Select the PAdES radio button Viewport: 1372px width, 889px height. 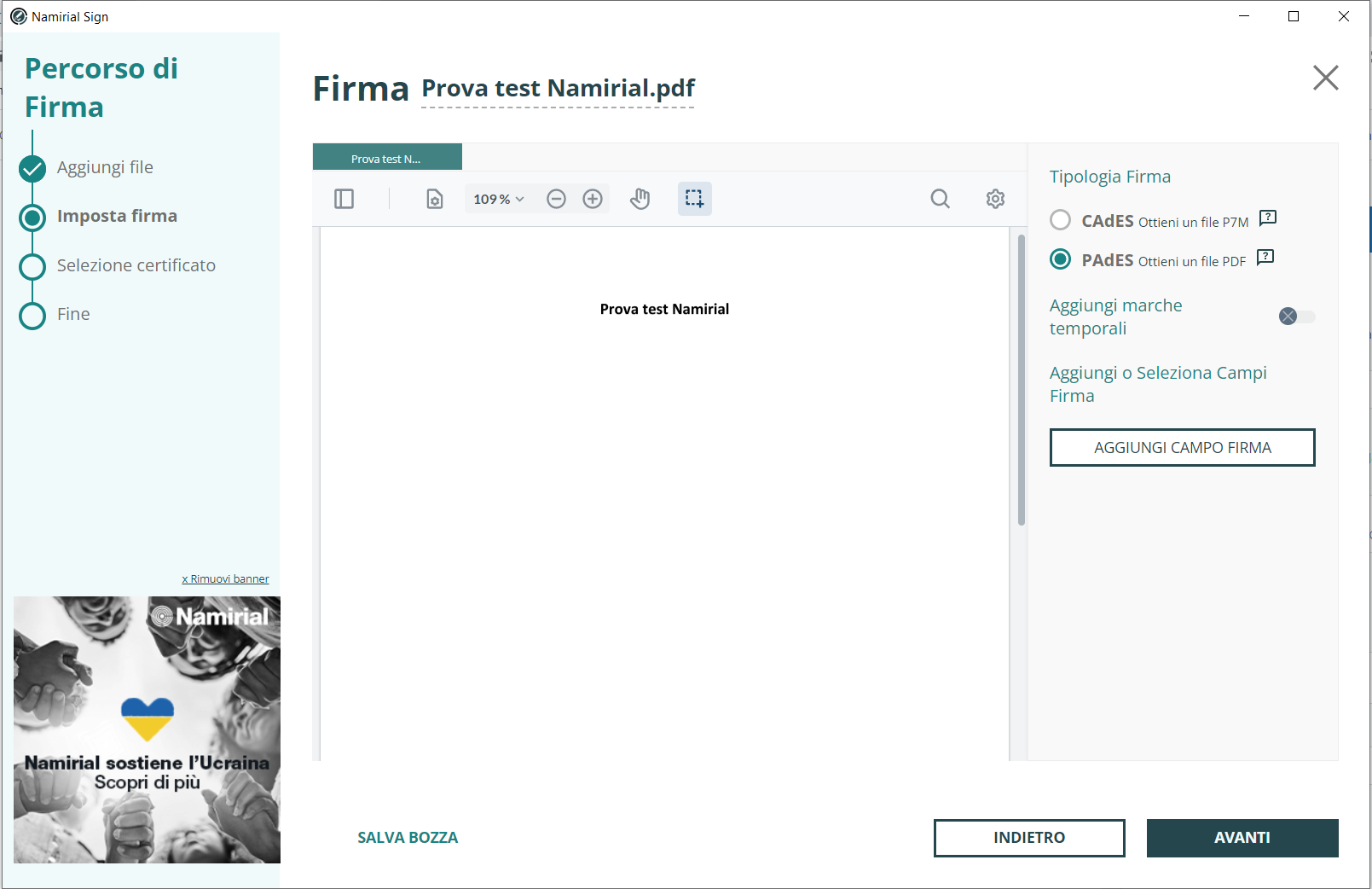pos(1061,259)
